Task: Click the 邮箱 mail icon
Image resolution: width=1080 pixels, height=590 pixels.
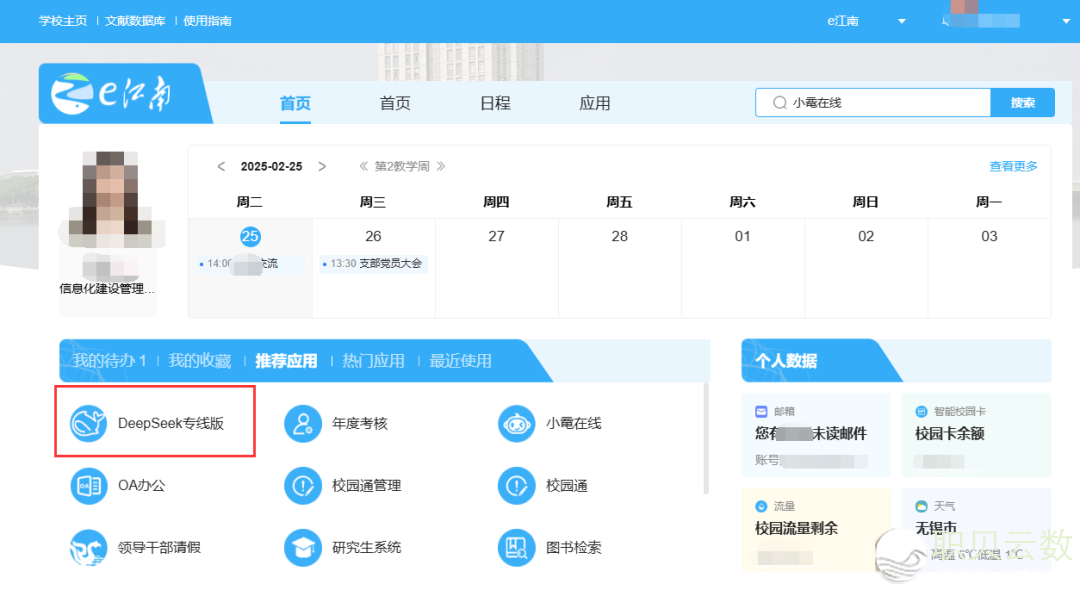Action: (x=761, y=412)
